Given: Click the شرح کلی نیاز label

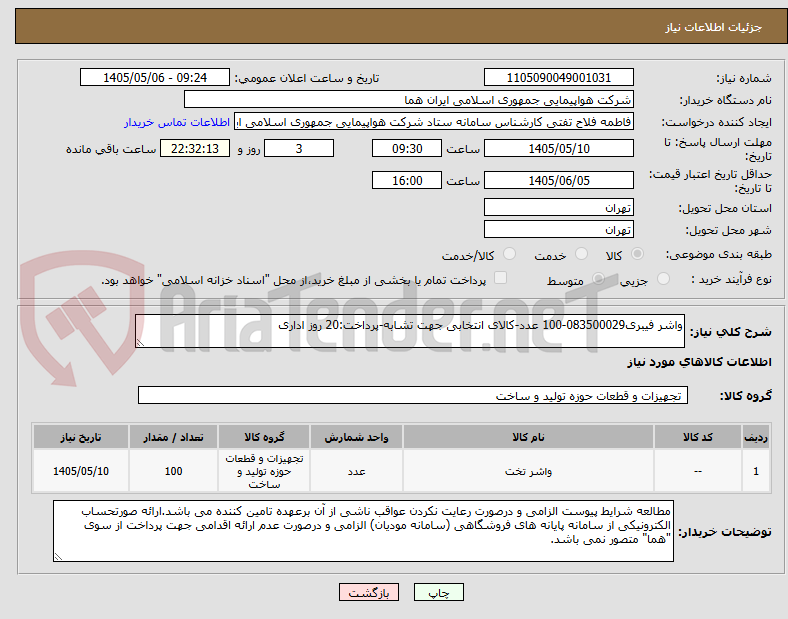Looking at the screenshot, I should tap(730, 332).
